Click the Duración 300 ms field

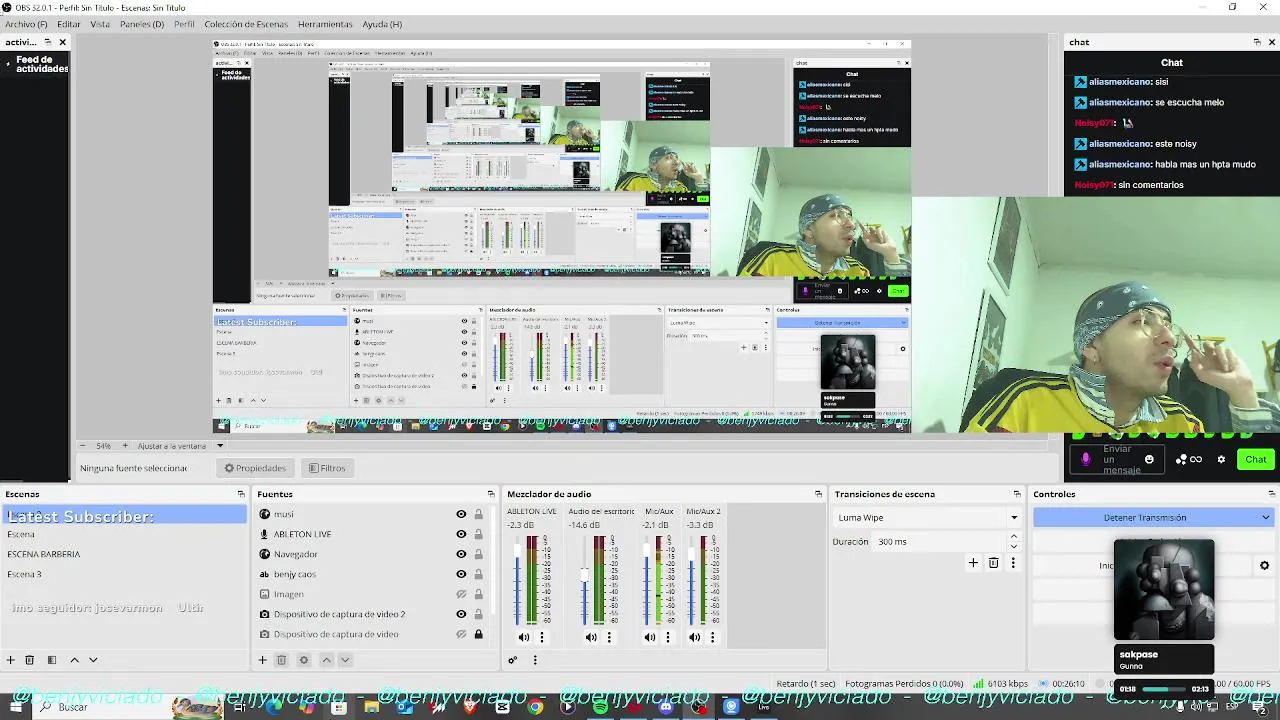click(940, 542)
